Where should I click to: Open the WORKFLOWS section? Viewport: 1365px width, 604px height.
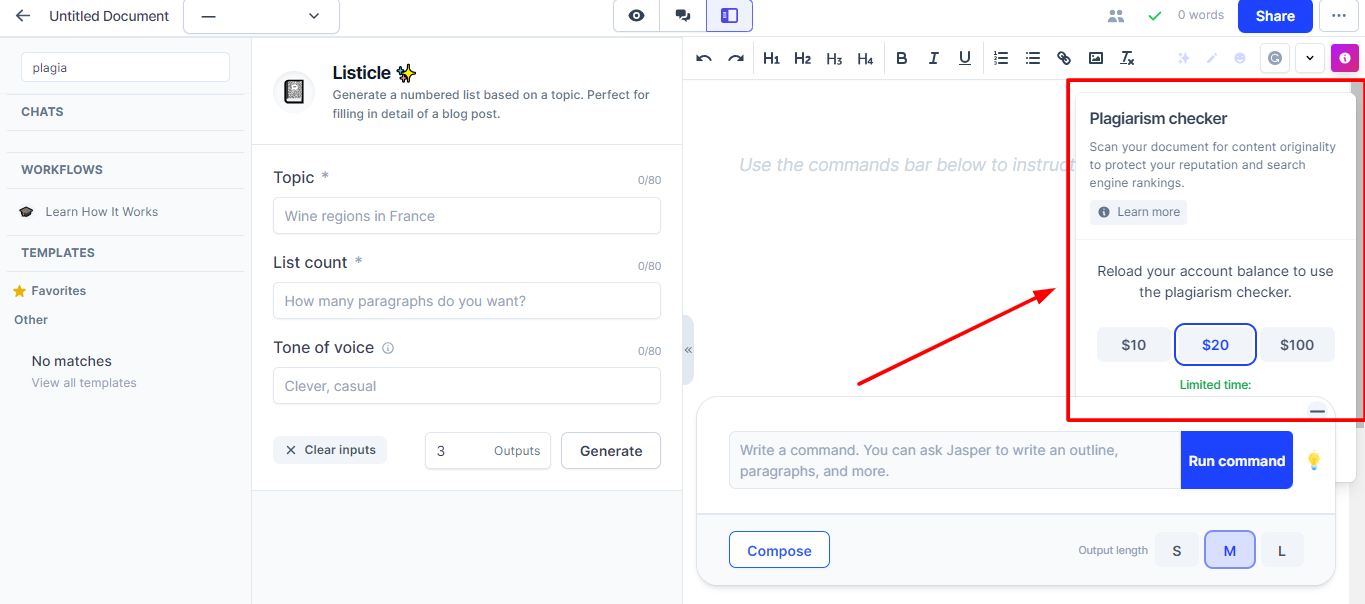click(62, 170)
